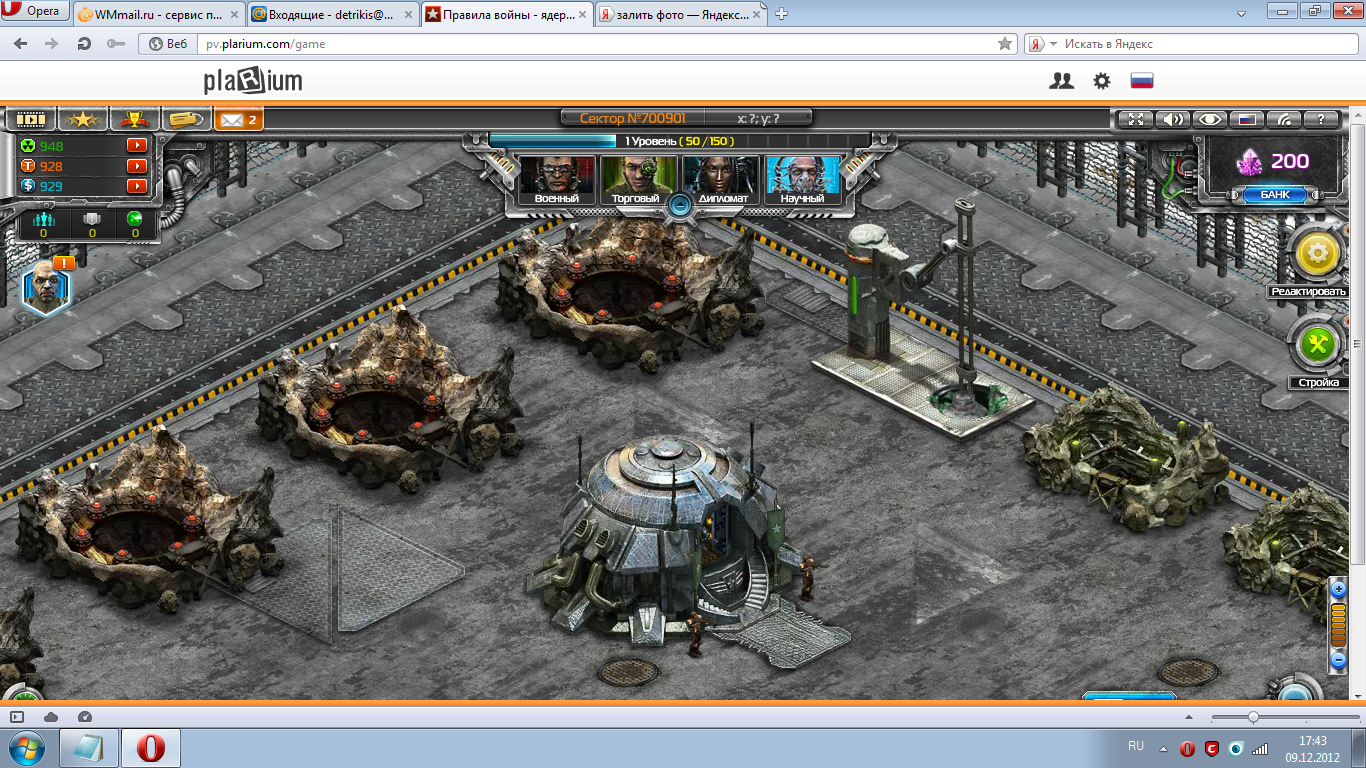Open the Opera menu button
1366x768 pixels.
34,12
